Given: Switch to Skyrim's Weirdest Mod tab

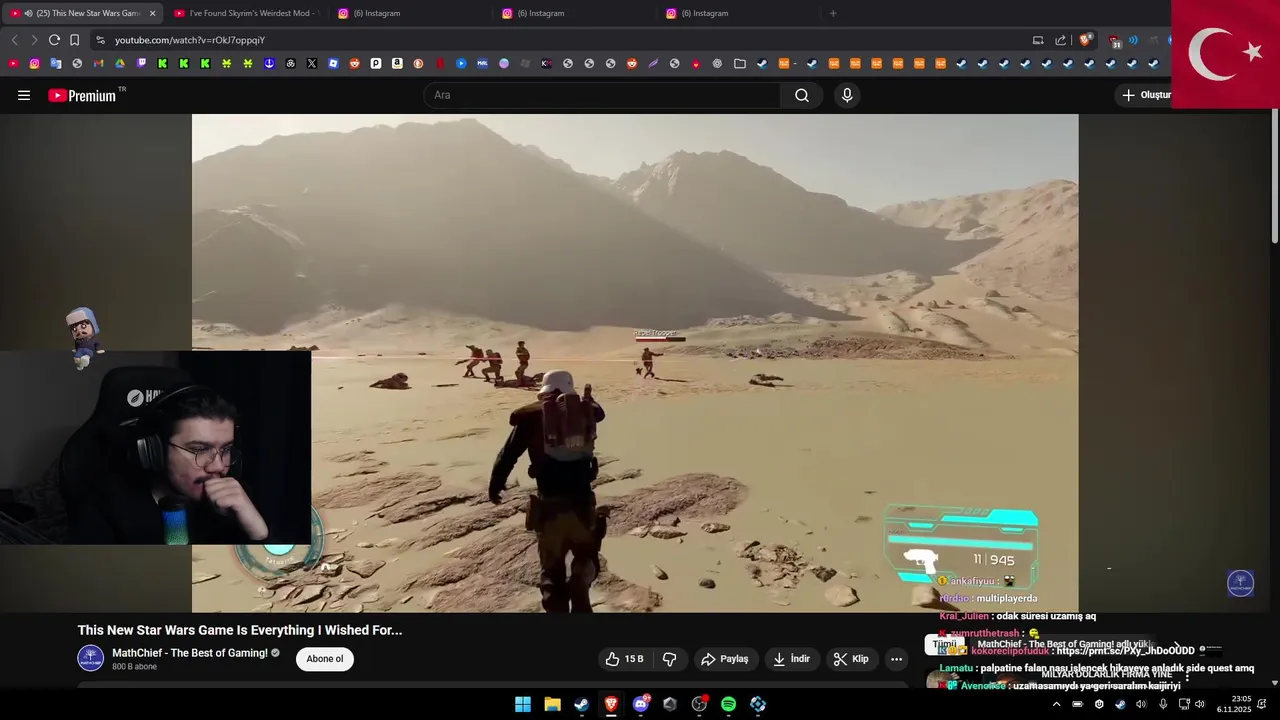Looking at the screenshot, I should click(x=246, y=13).
